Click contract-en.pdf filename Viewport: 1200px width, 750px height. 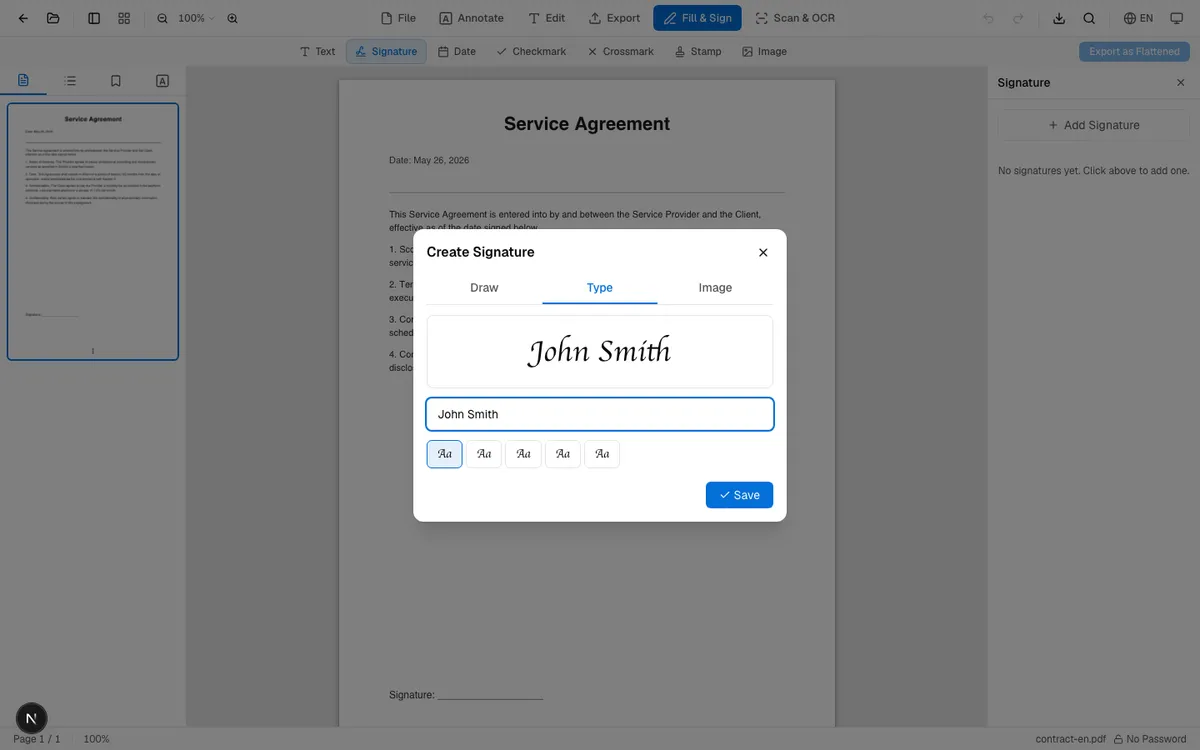[1071, 739]
